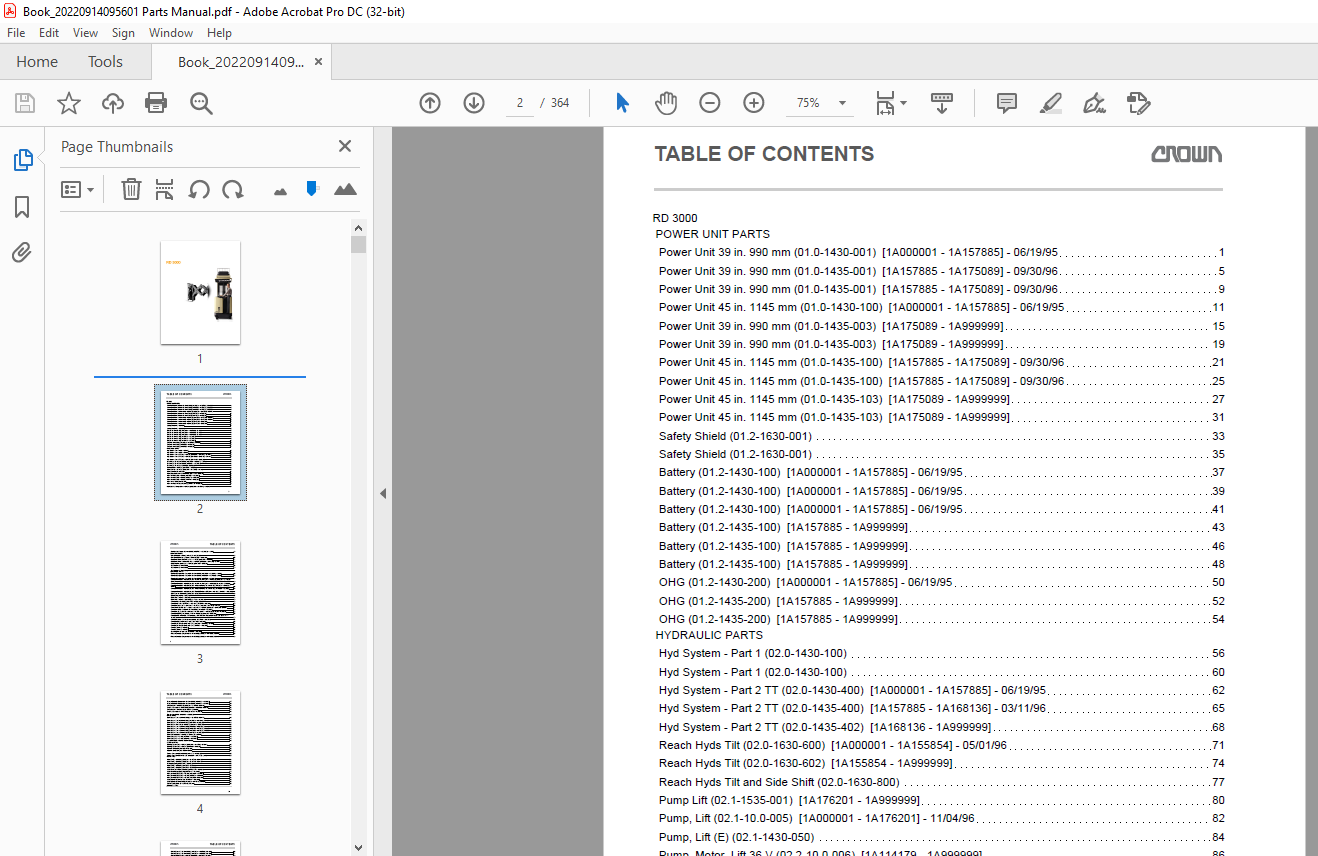Select page 3 thumbnail
This screenshot has width=1318, height=856.
pyautogui.click(x=200, y=593)
